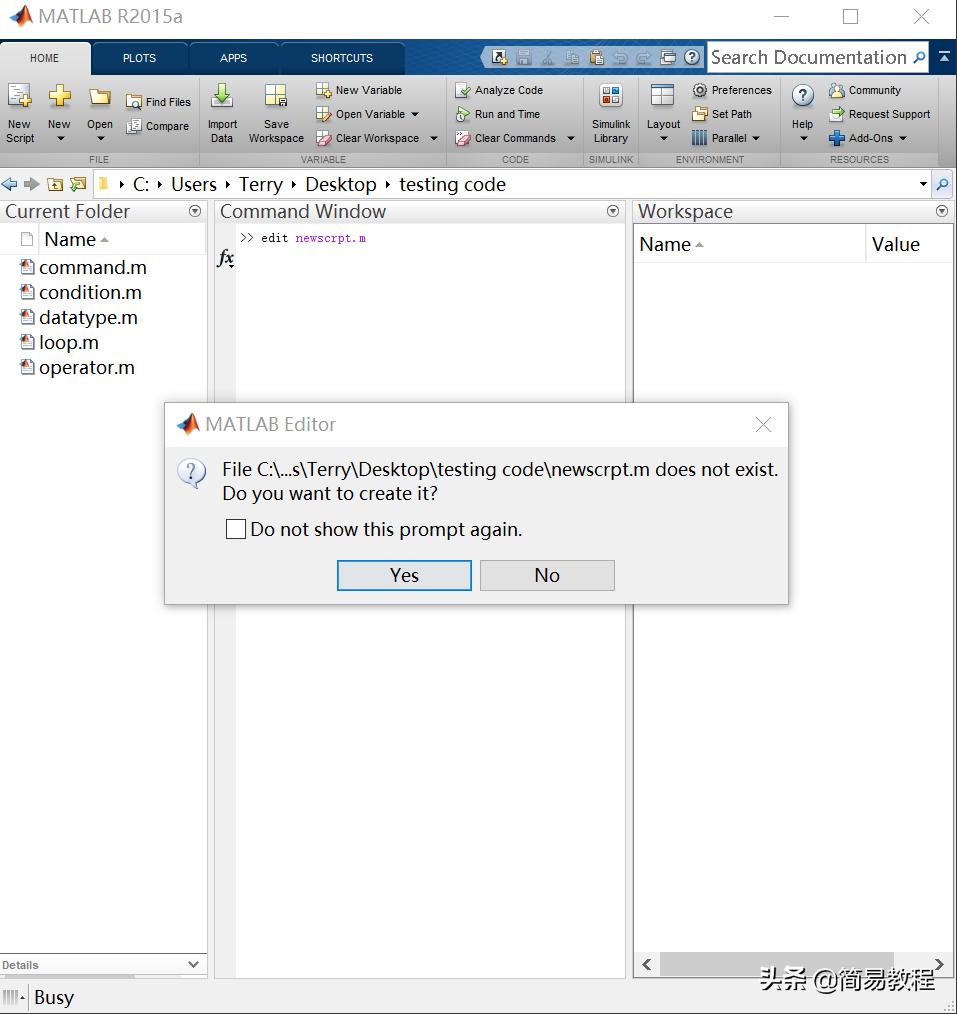Screen dimensions: 957x1014
Task: Switch to the HOME tab
Action: pos(44,58)
